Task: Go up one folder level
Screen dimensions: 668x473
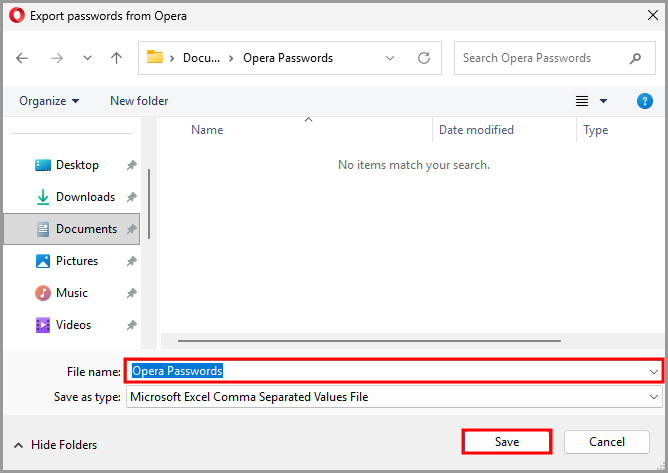Action: tap(116, 58)
